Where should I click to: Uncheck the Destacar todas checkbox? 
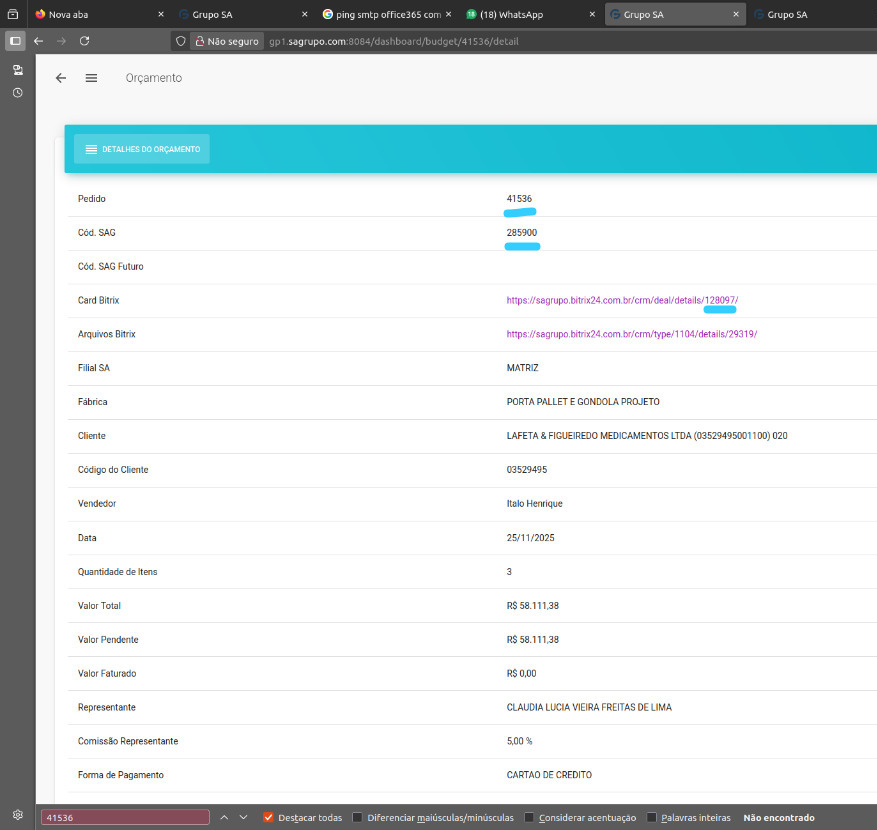[x=268, y=817]
